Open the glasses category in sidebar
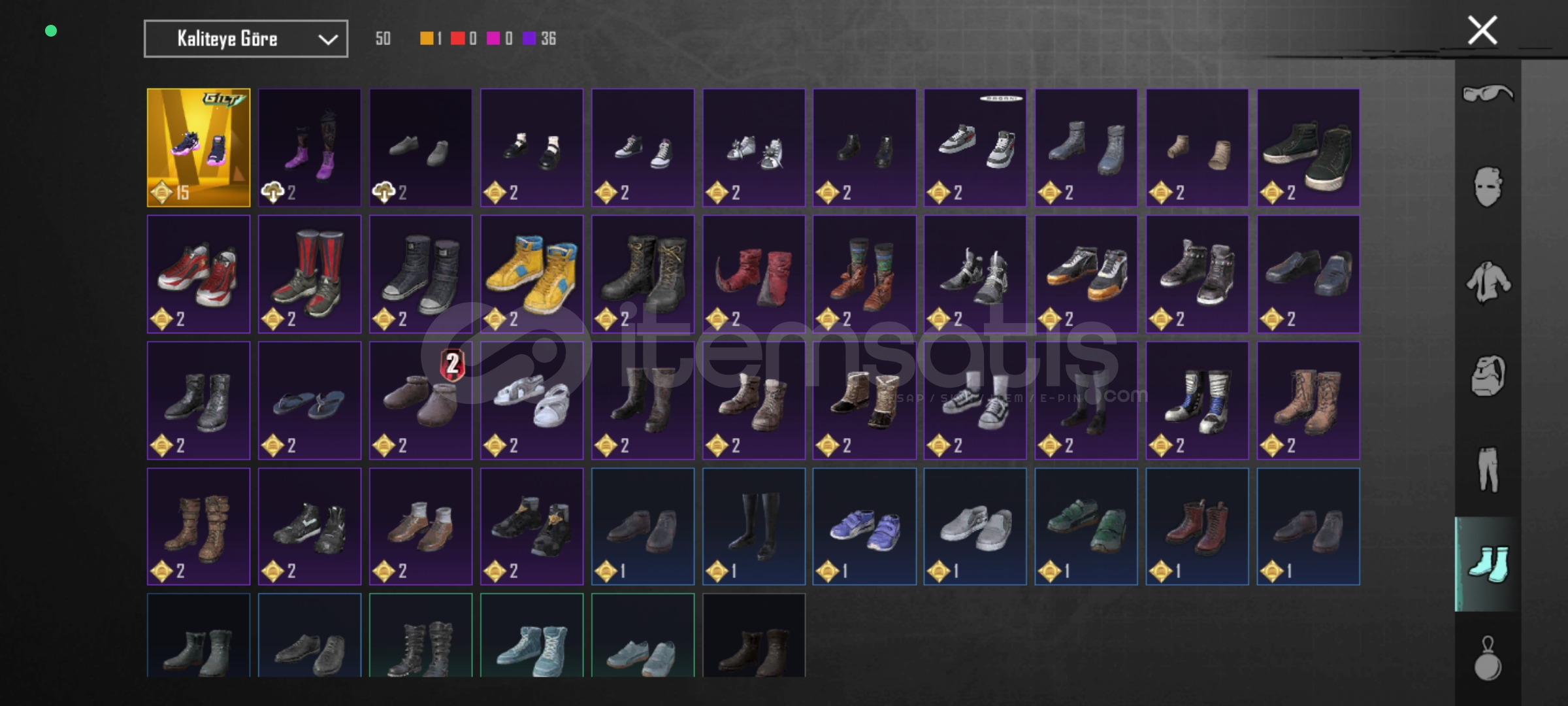The height and width of the screenshot is (706, 1568). [1487, 94]
